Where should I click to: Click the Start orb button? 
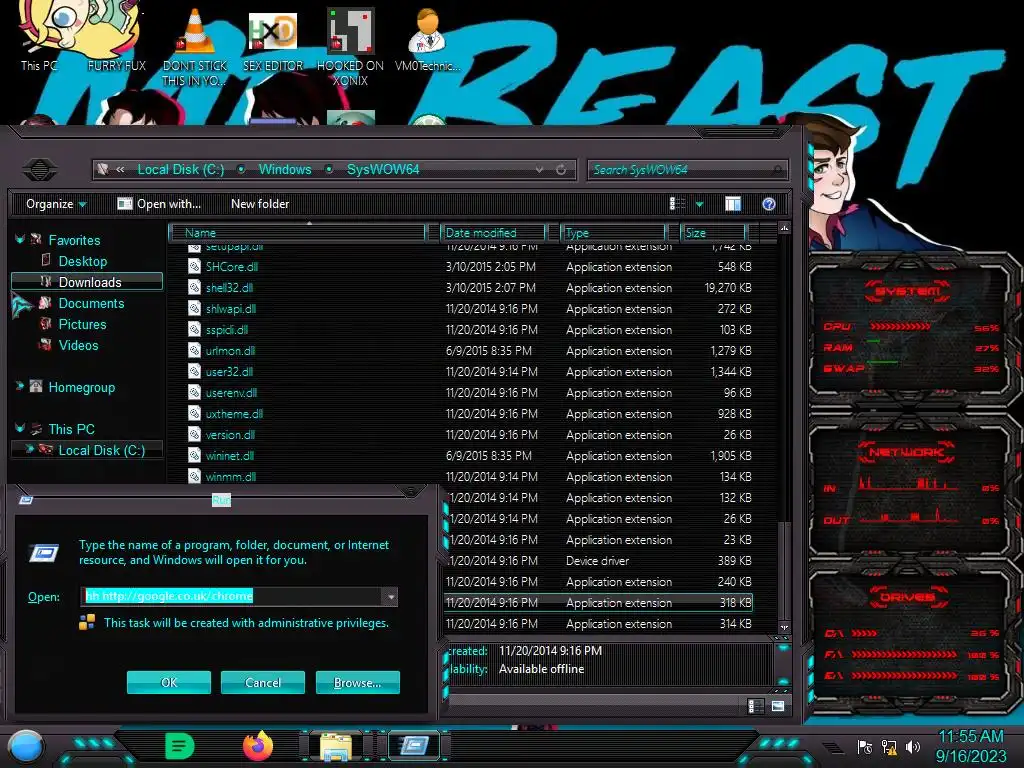(26, 747)
